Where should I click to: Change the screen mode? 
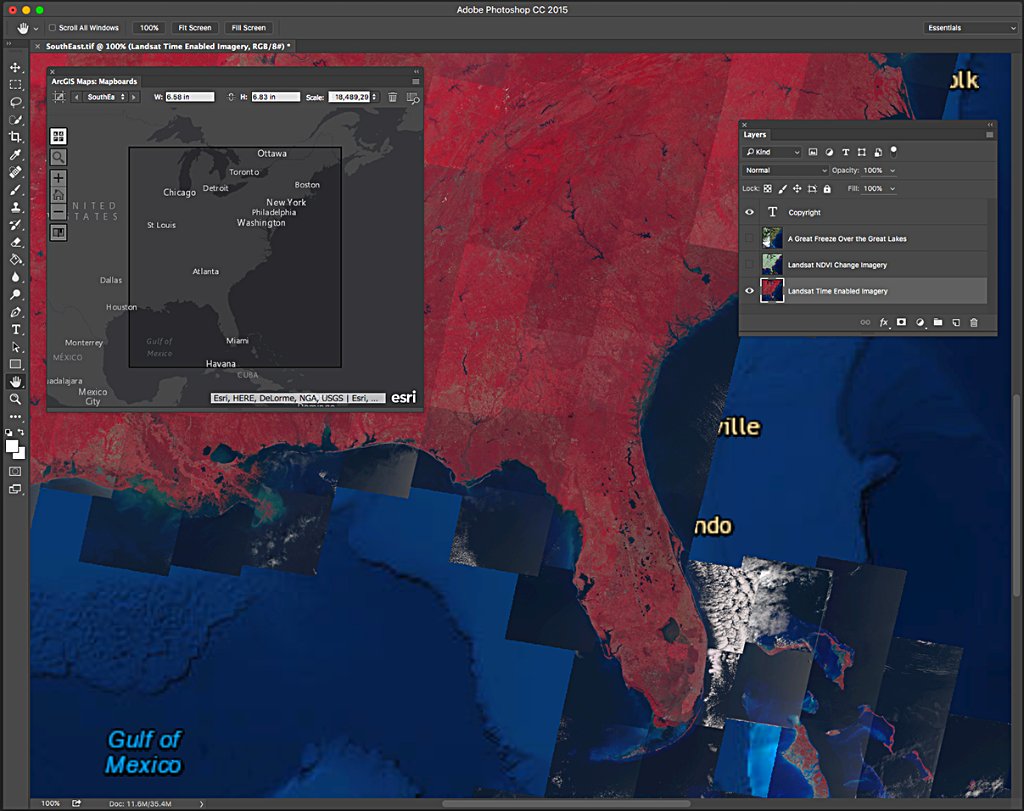pos(15,489)
